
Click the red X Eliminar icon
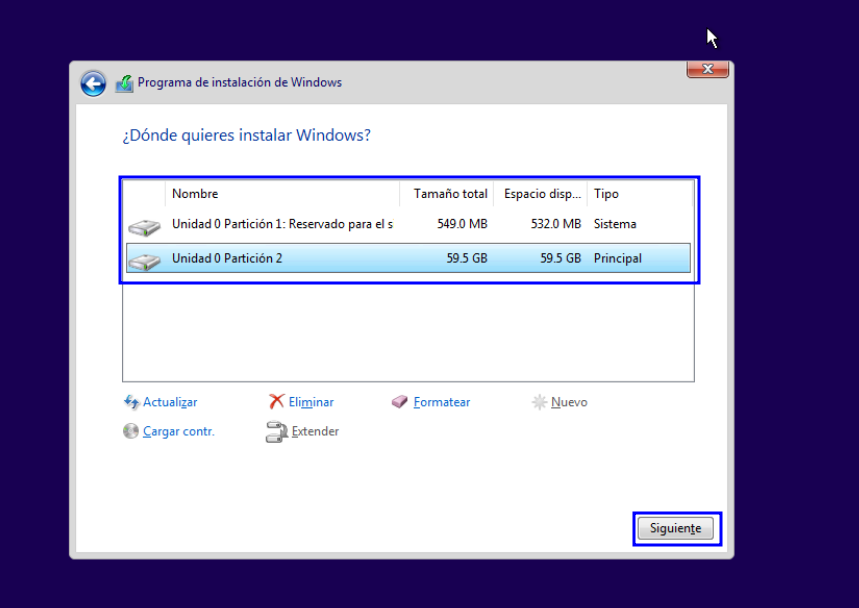click(x=276, y=401)
